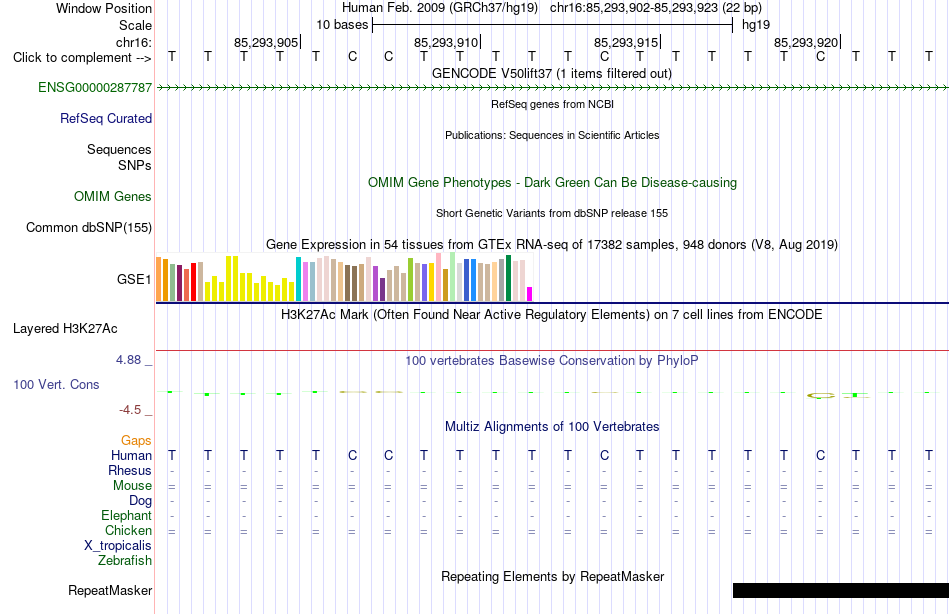The image size is (950, 614).
Task: Click the ENSG00000287787 green gene arrow line
Action: [552, 88]
